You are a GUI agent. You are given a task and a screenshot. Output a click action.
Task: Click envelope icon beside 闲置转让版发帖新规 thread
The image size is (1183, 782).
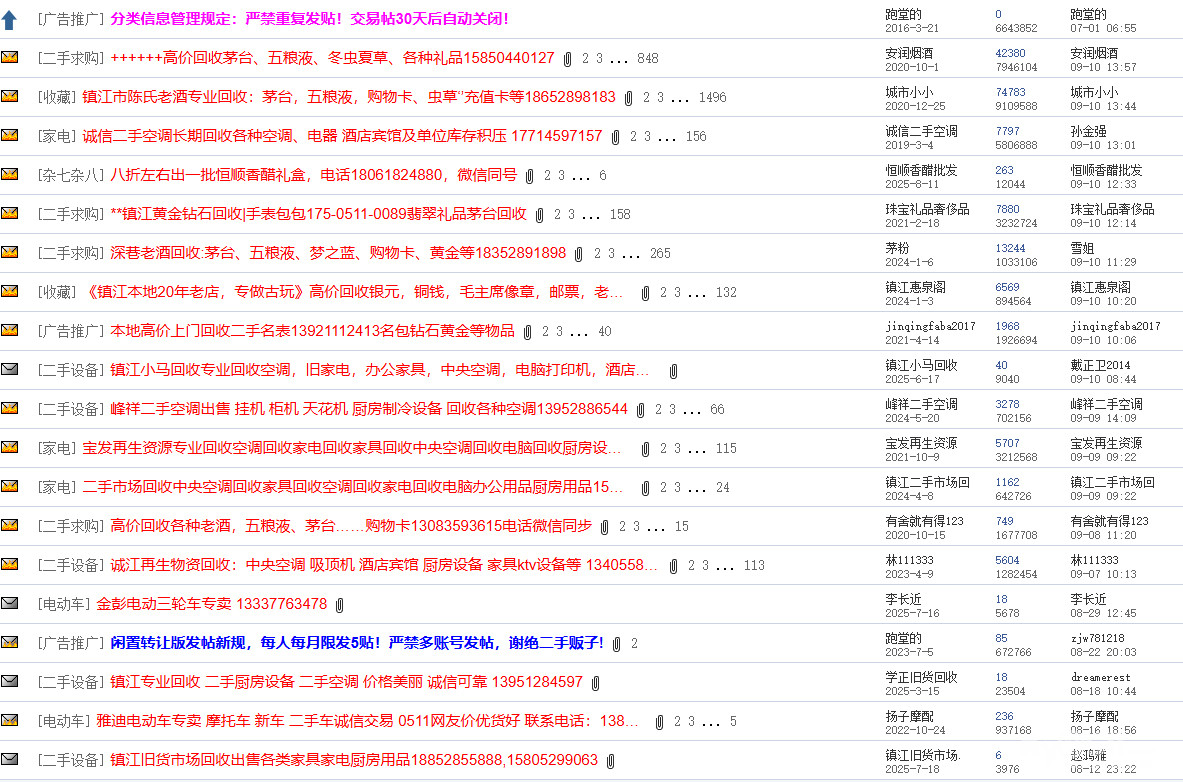(10, 642)
